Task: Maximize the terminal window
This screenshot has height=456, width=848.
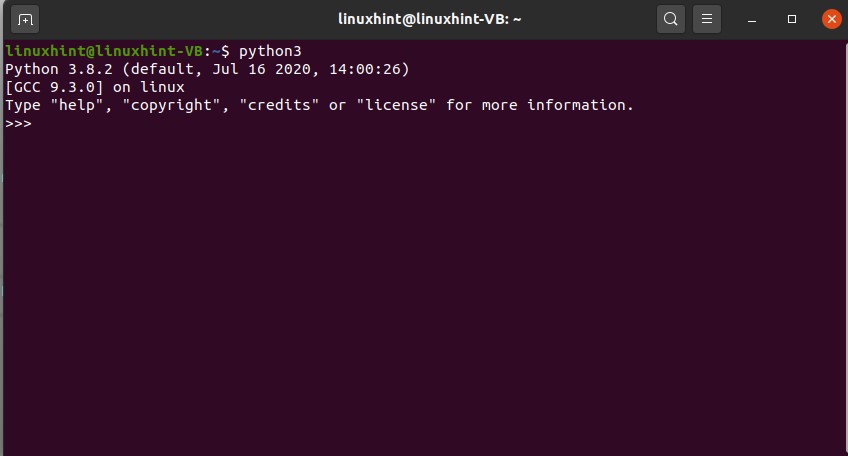Action: point(792,19)
